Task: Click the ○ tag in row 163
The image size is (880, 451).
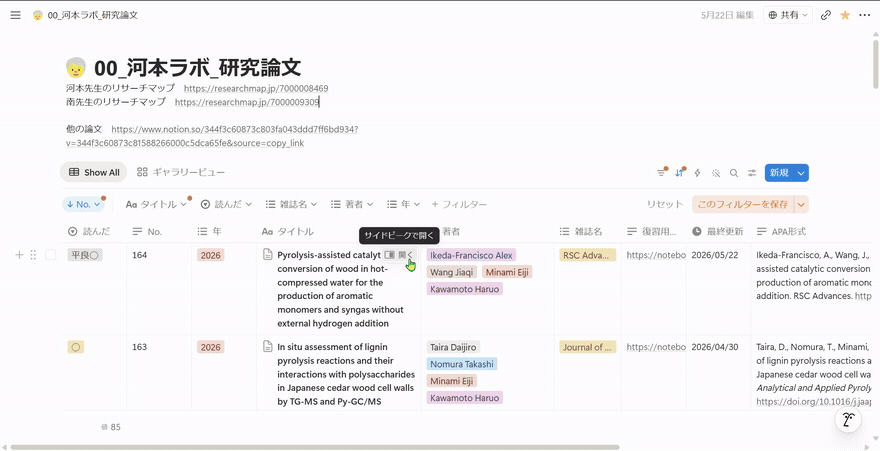Action: pos(76,347)
